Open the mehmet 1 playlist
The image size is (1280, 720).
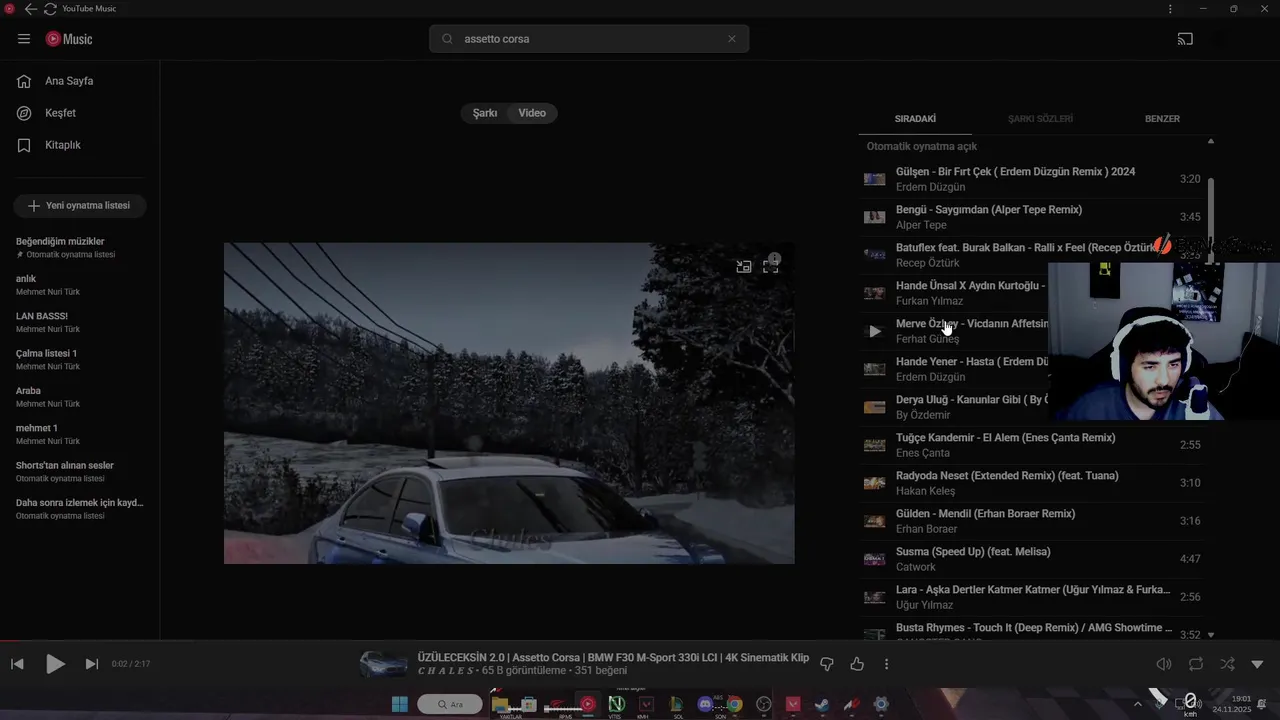[80, 434]
